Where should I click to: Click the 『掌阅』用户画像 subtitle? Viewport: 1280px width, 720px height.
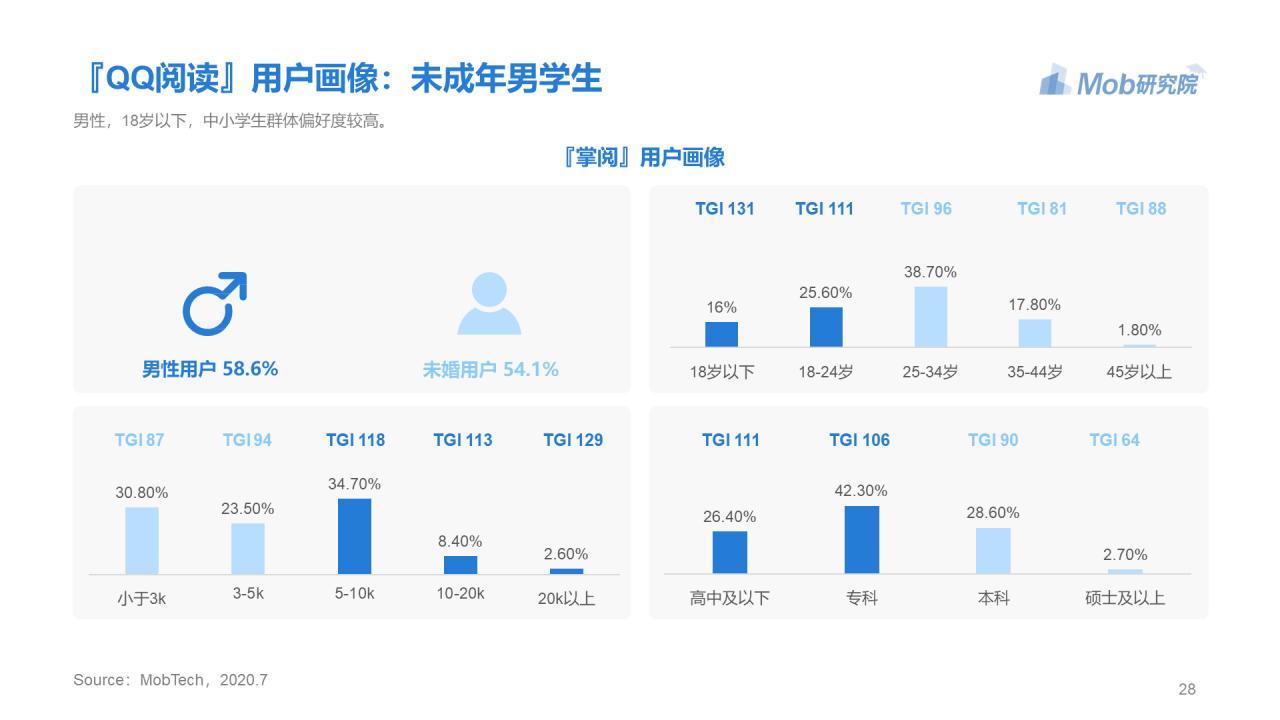coord(643,157)
